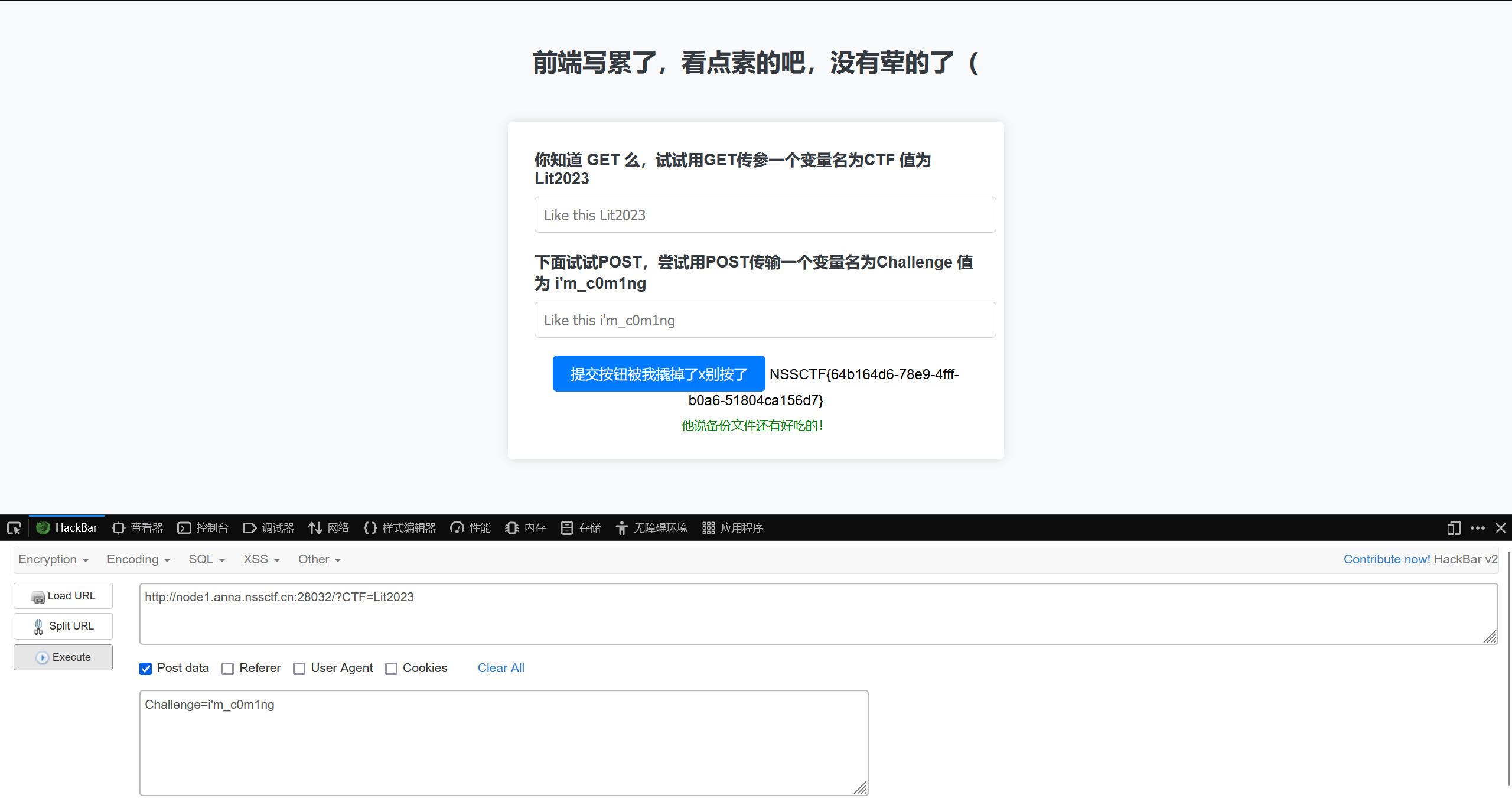Image resolution: width=1512 pixels, height=802 pixels.
Task: Switch to the Console (控制台) panel
Action: pos(203,528)
